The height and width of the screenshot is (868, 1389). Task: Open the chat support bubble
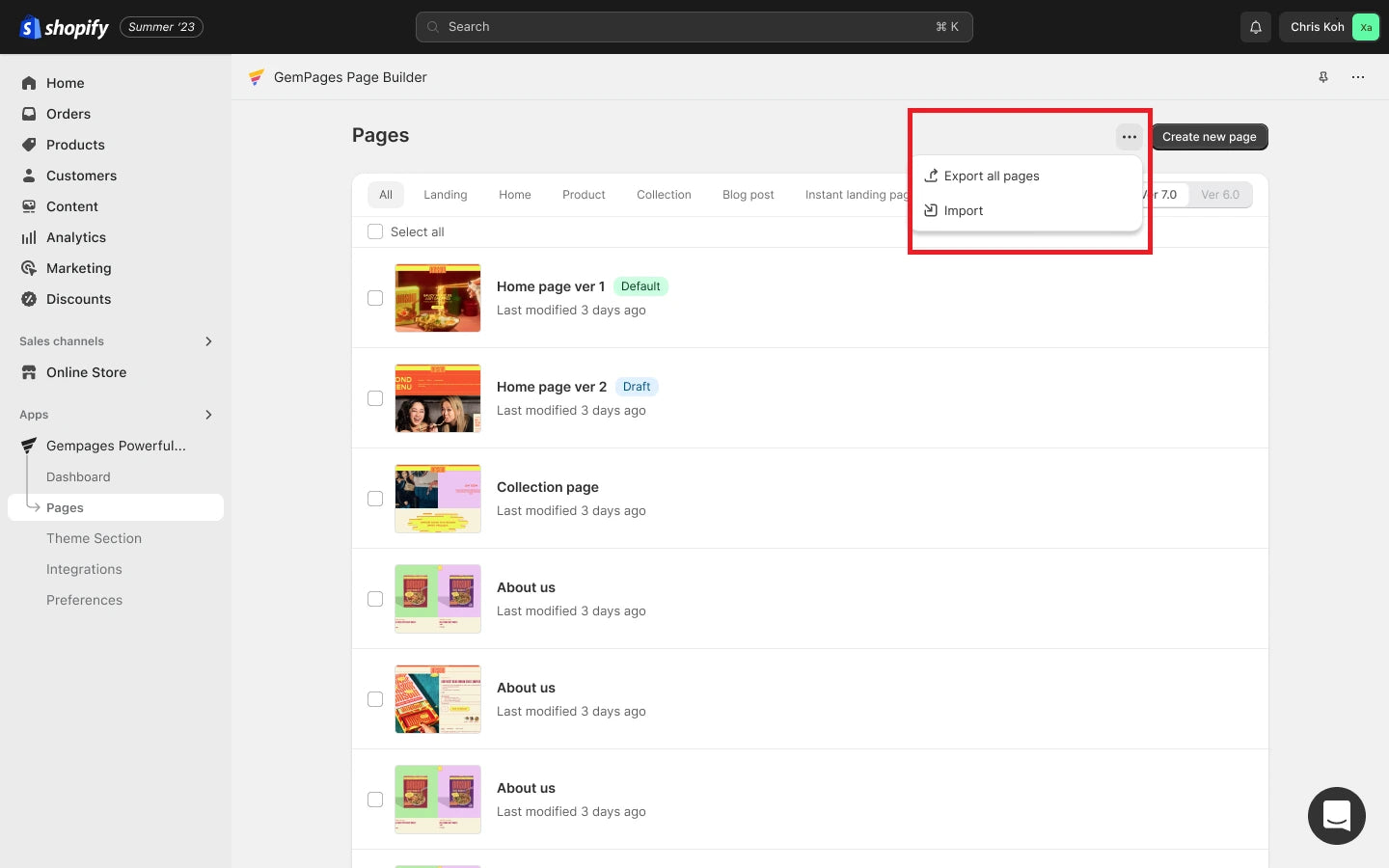click(1337, 816)
